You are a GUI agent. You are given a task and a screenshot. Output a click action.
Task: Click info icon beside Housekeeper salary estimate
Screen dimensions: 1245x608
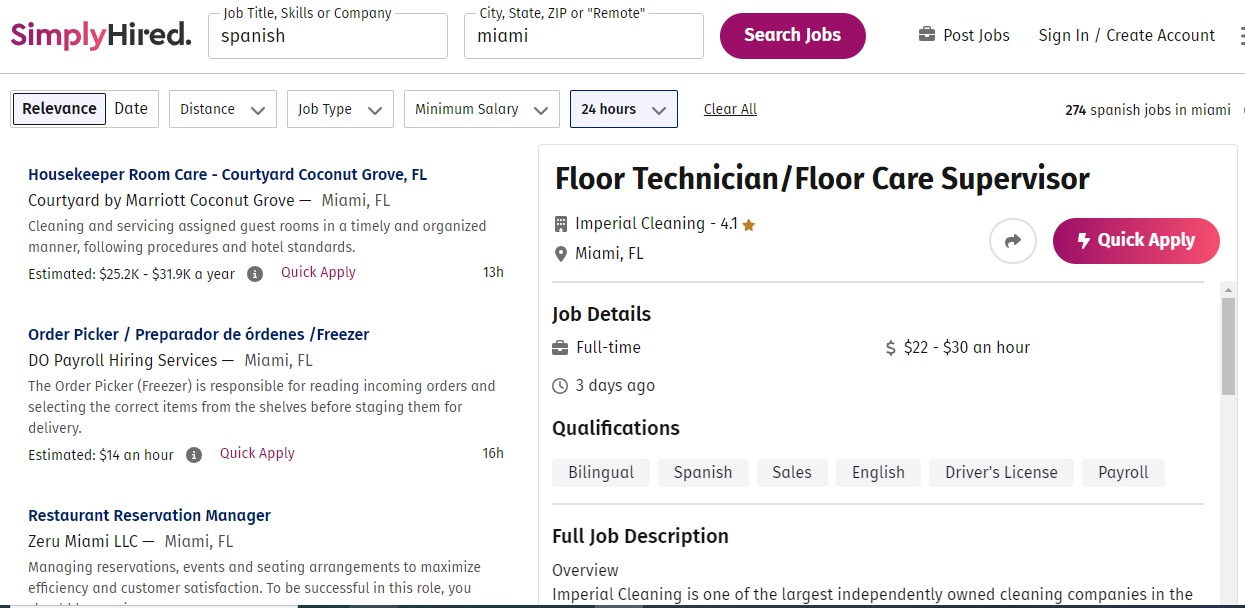[x=255, y=273]
